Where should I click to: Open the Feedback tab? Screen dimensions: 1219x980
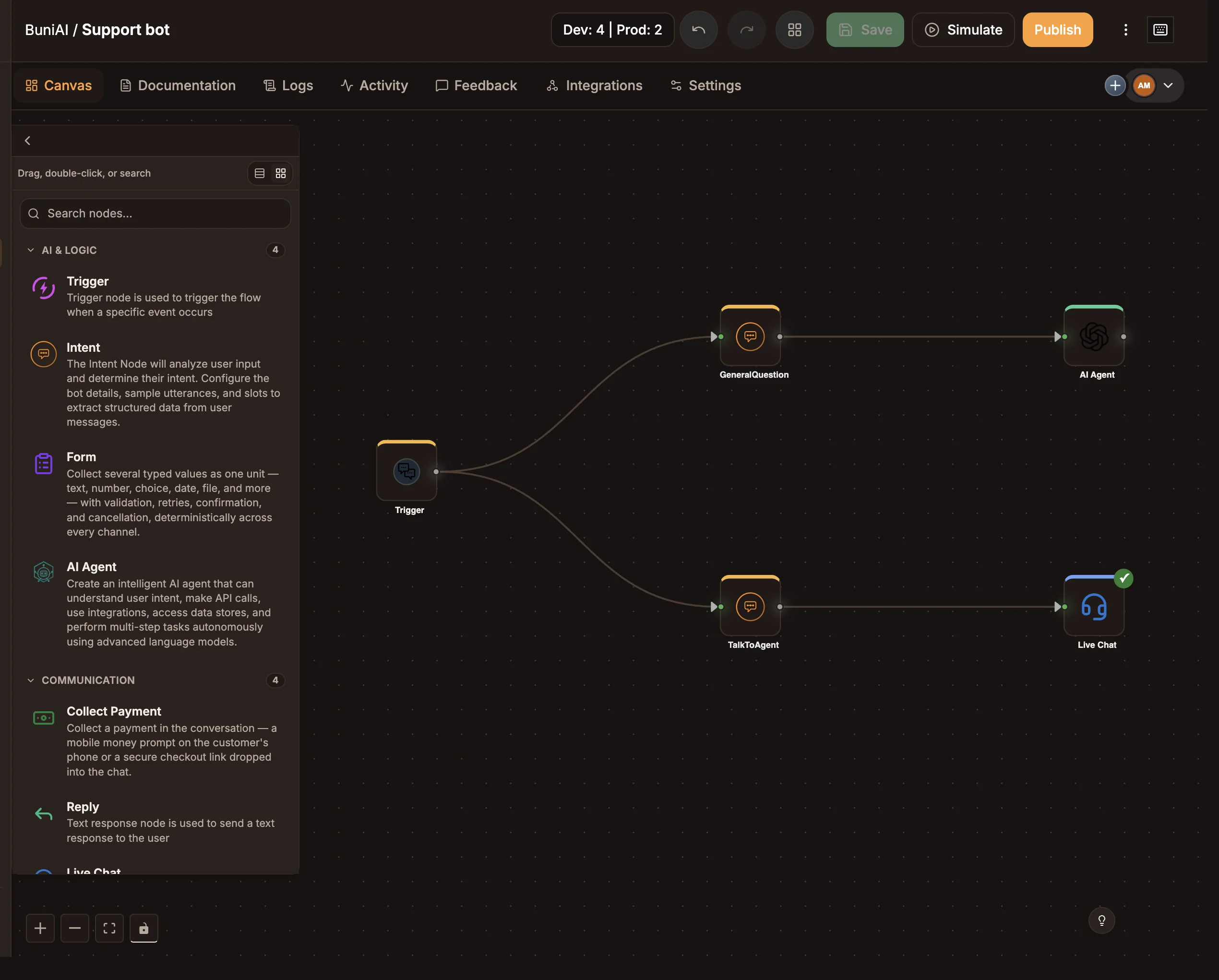click(476, 85)
